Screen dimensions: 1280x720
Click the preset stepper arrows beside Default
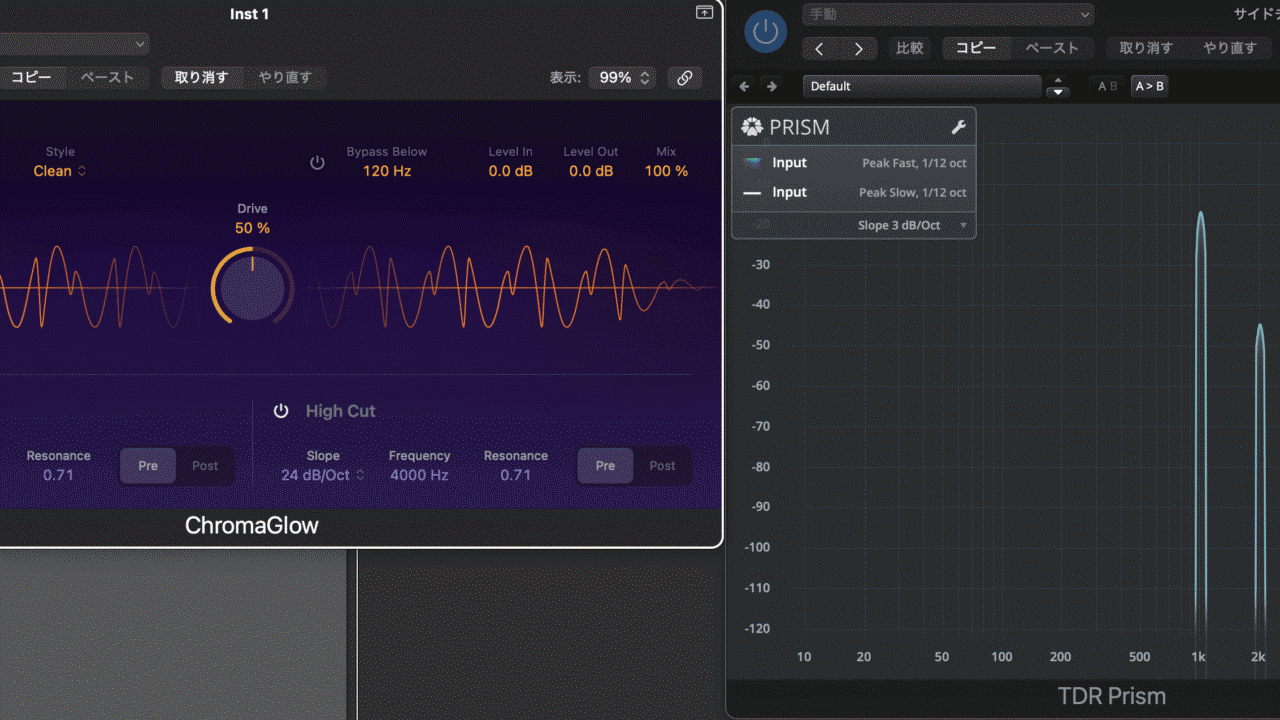(x=1057, y=87)
